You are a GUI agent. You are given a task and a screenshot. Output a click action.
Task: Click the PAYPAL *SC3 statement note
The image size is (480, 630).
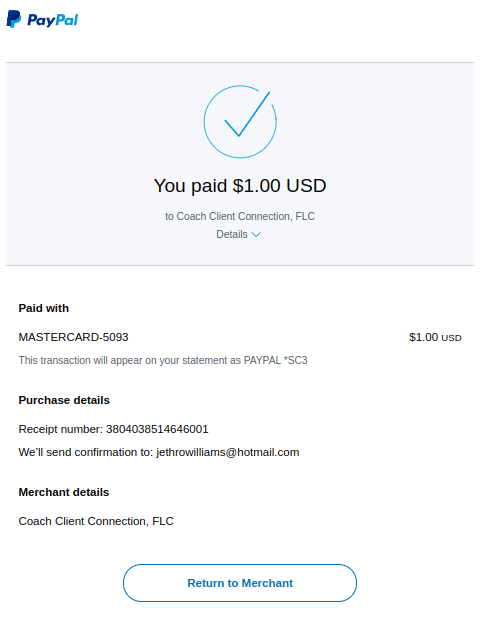(x=163, y=360)
